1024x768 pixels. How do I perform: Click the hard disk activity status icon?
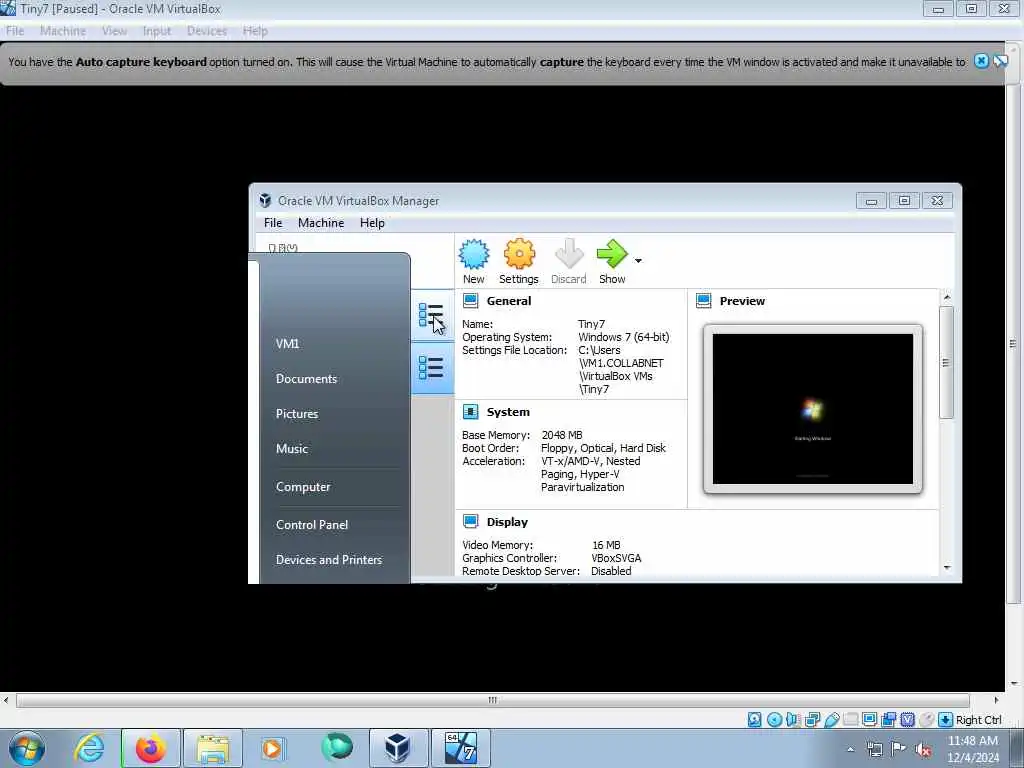754,720
